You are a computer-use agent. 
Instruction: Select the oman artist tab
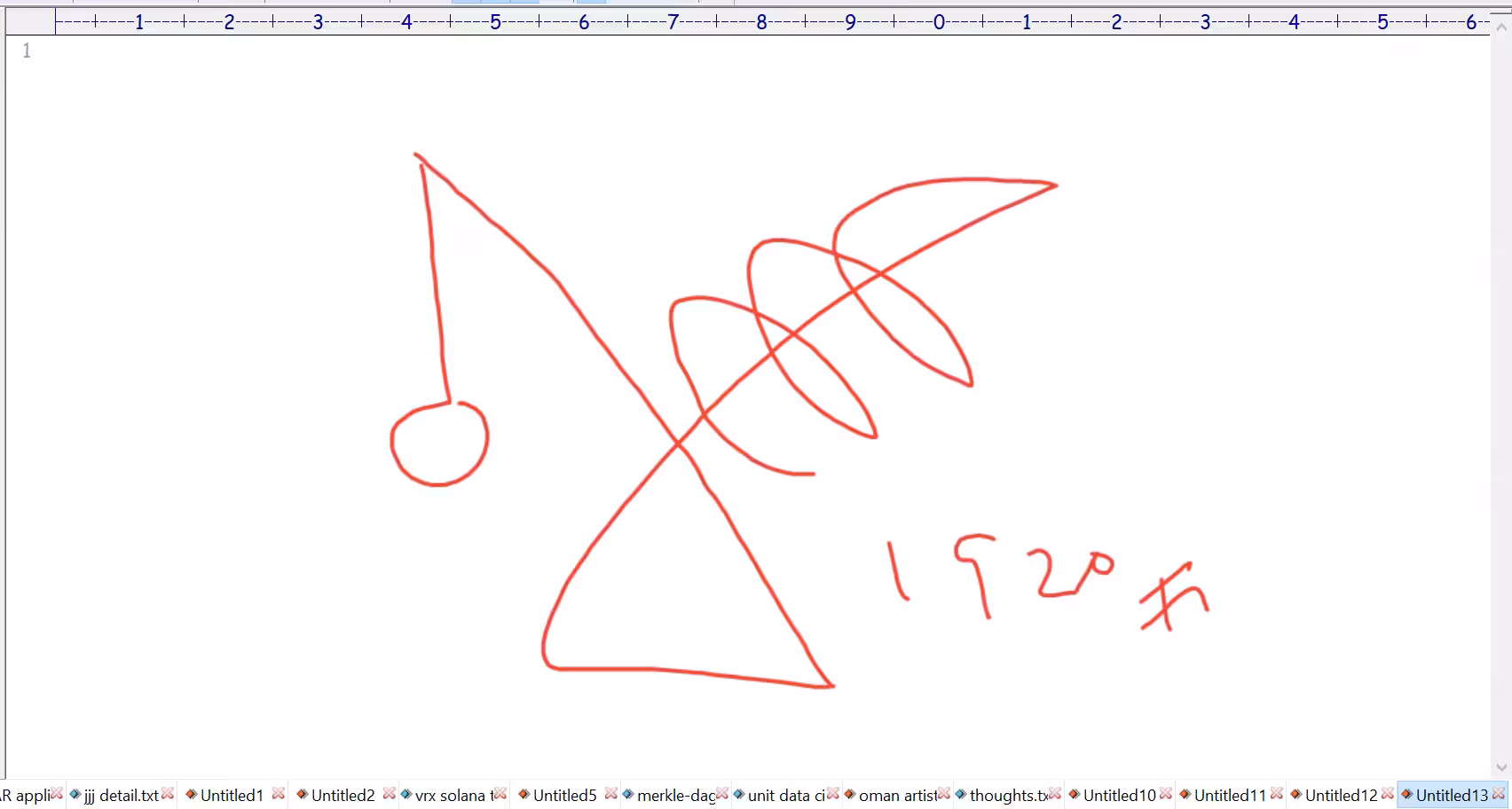(897, 796)
